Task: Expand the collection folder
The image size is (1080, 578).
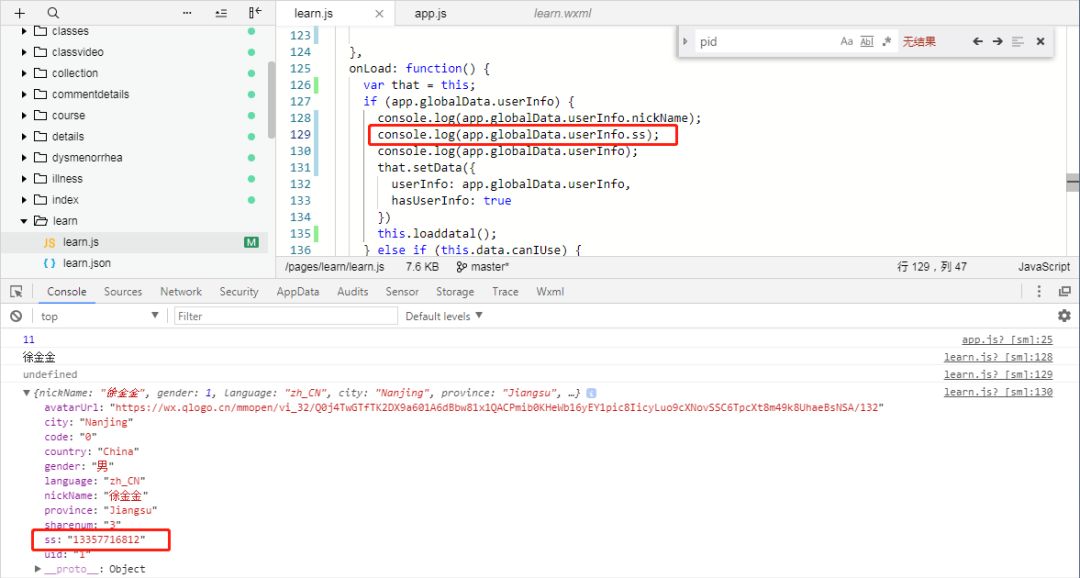Action: click(x=24, y=73)
